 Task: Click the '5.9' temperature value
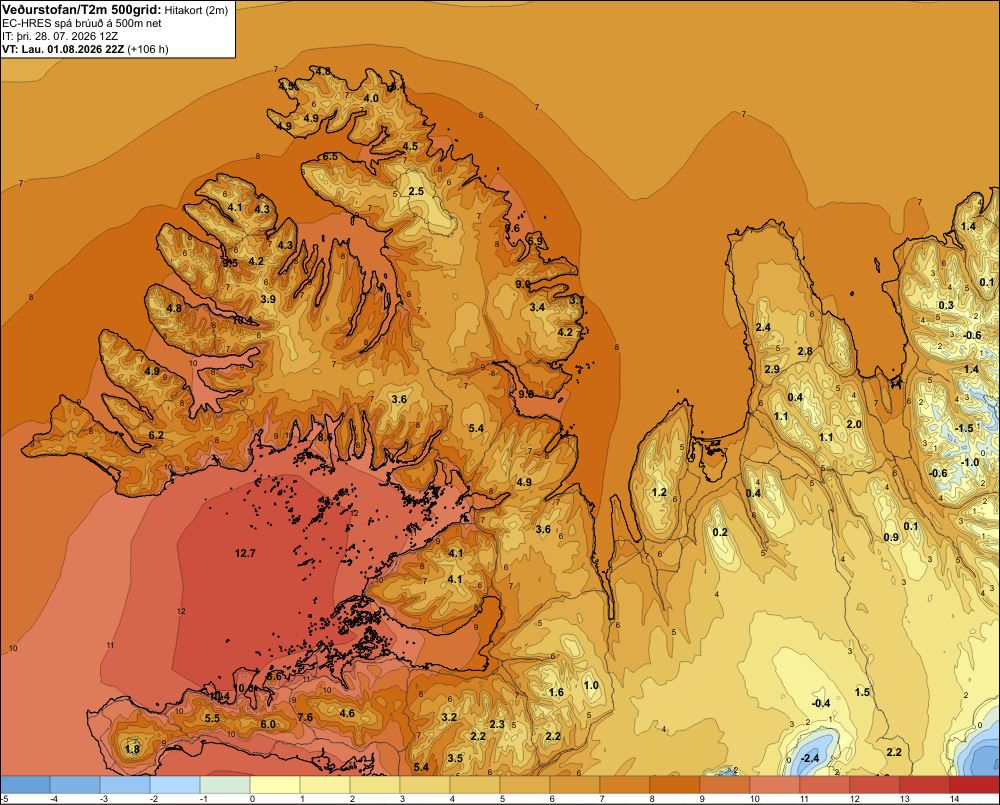coord(535,240)
